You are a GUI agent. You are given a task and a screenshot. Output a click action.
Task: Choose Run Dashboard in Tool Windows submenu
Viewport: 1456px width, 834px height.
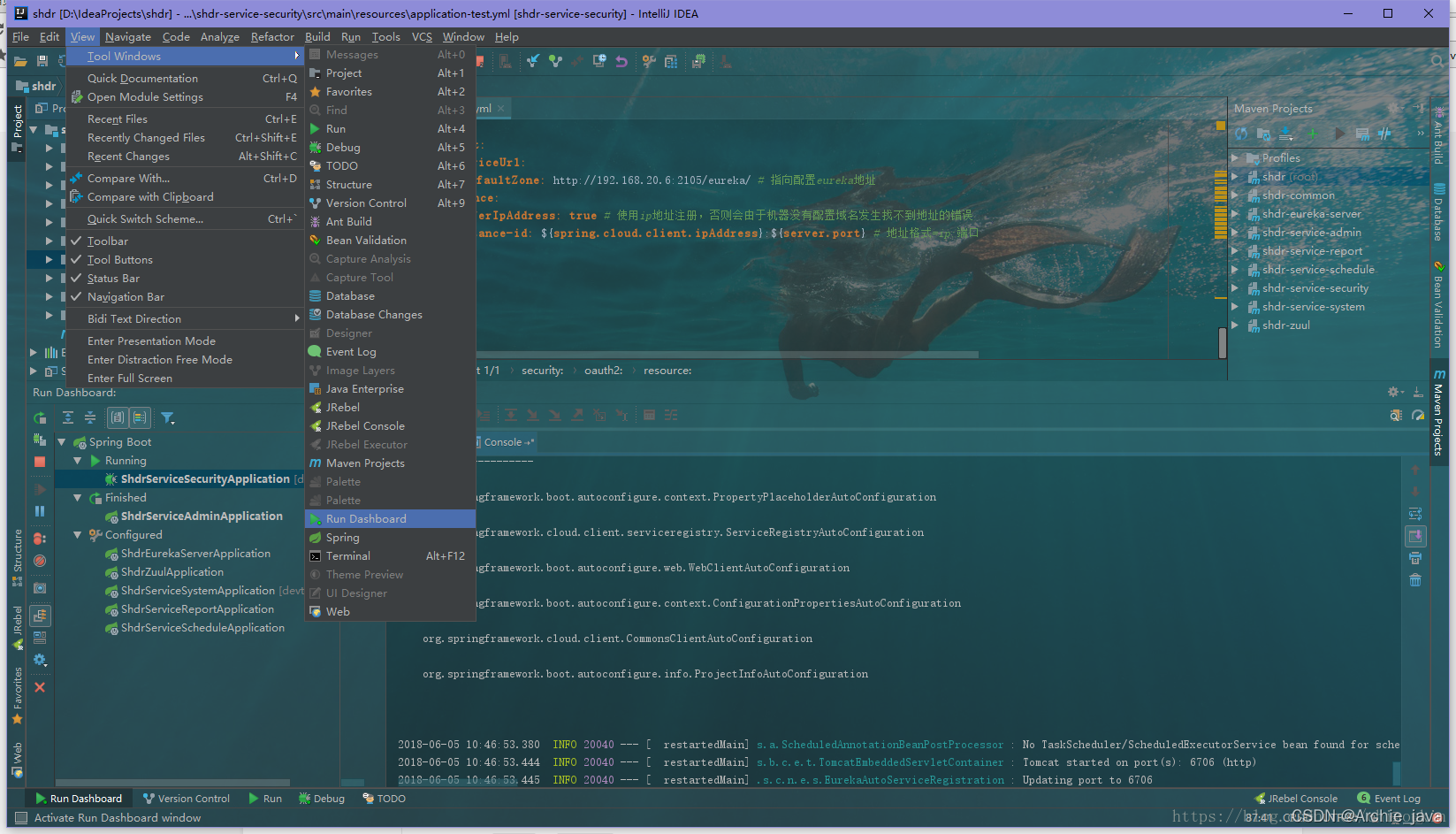click(390, 519)
